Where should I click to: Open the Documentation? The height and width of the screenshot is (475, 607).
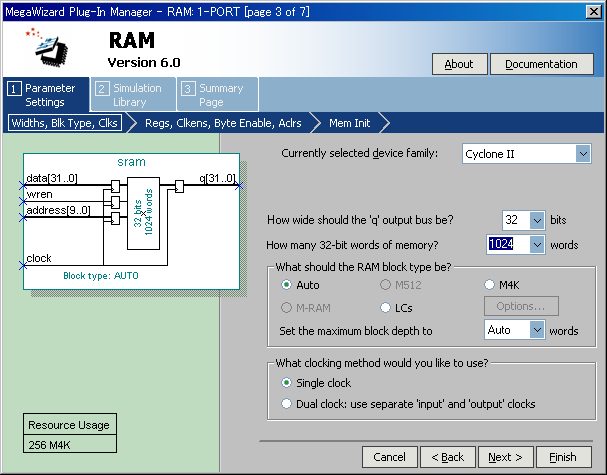[x=541, y=64]
